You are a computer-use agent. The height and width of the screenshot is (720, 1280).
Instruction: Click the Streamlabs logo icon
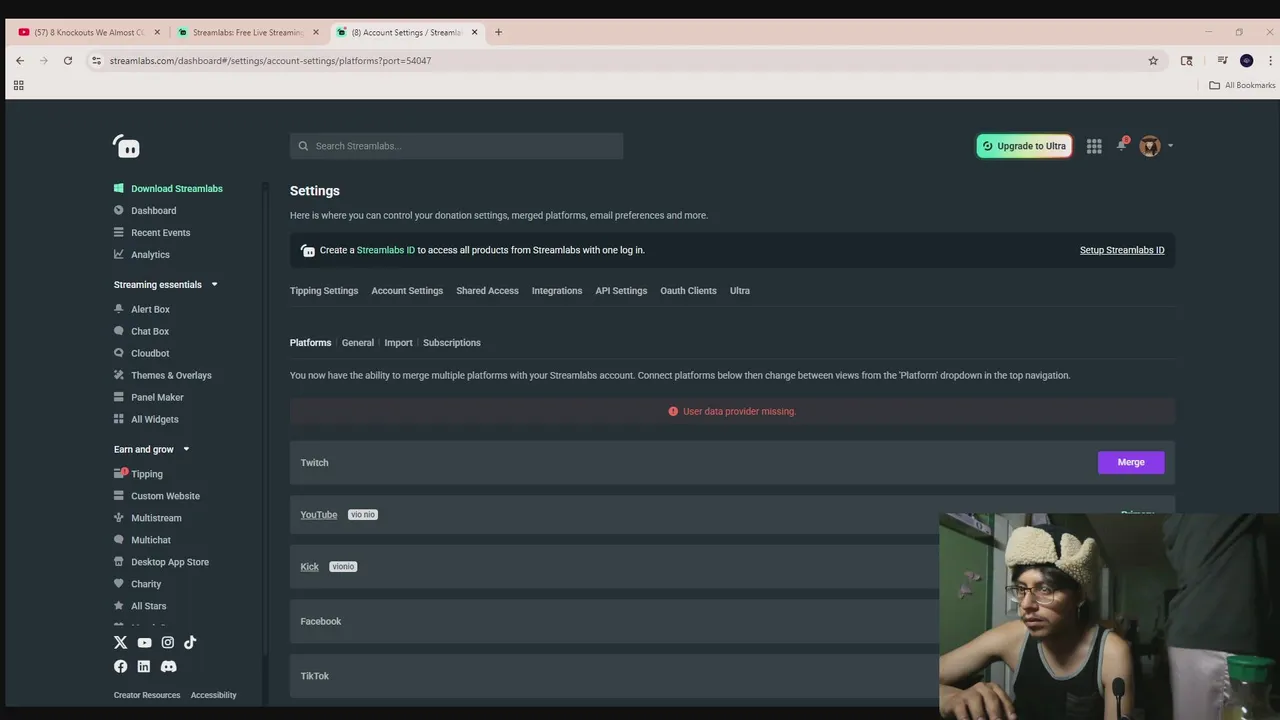(x=126, y=146)
